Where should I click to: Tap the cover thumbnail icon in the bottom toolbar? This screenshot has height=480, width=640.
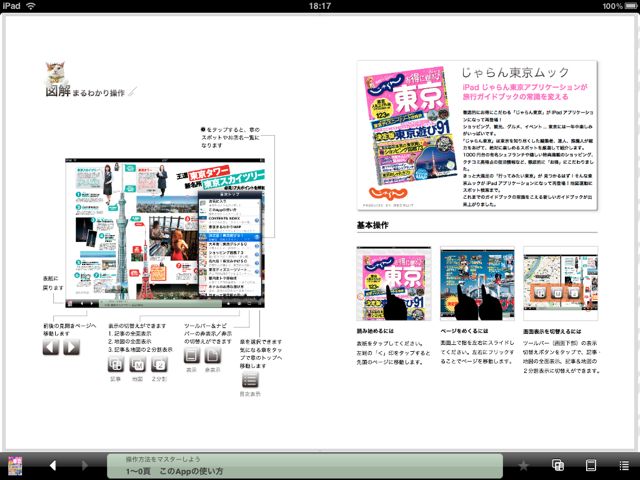(15, 465)
